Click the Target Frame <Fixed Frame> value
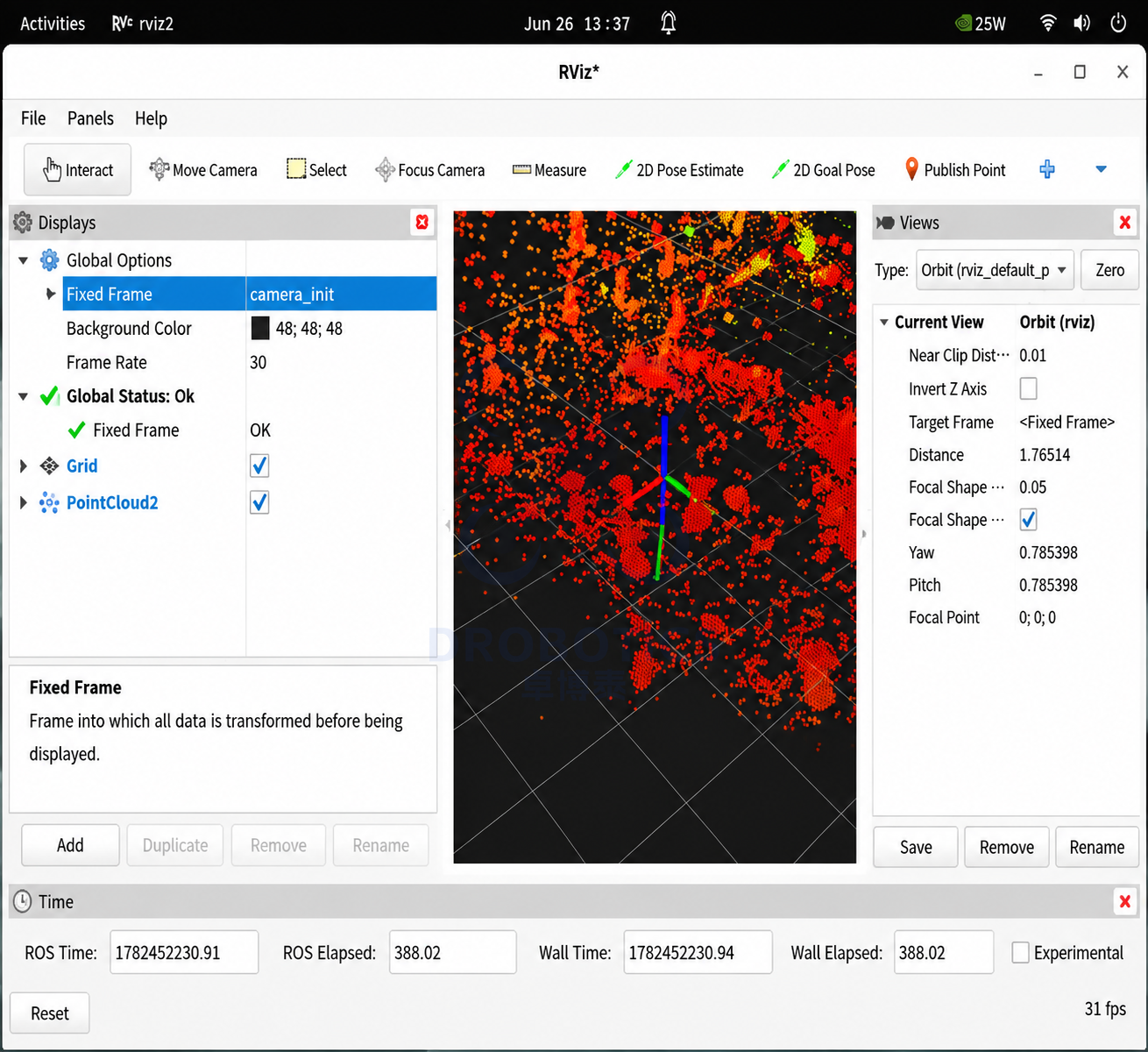Image resolution: width=1148 pixels, height=1052 pixels. 1067,423
